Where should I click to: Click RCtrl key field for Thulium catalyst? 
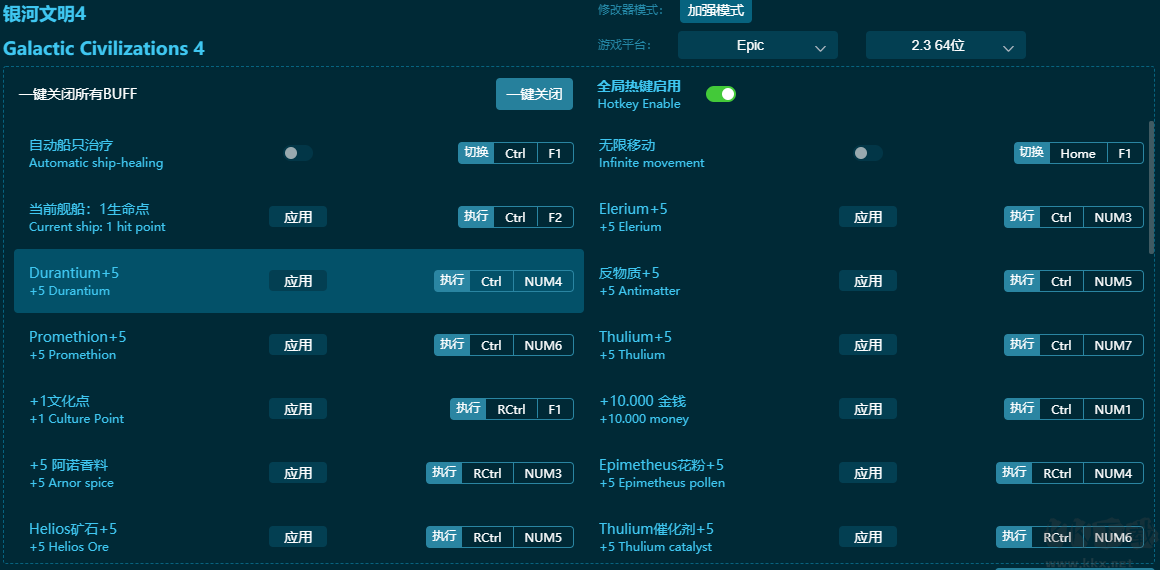pyautogui.click(x=1058, y=537)
